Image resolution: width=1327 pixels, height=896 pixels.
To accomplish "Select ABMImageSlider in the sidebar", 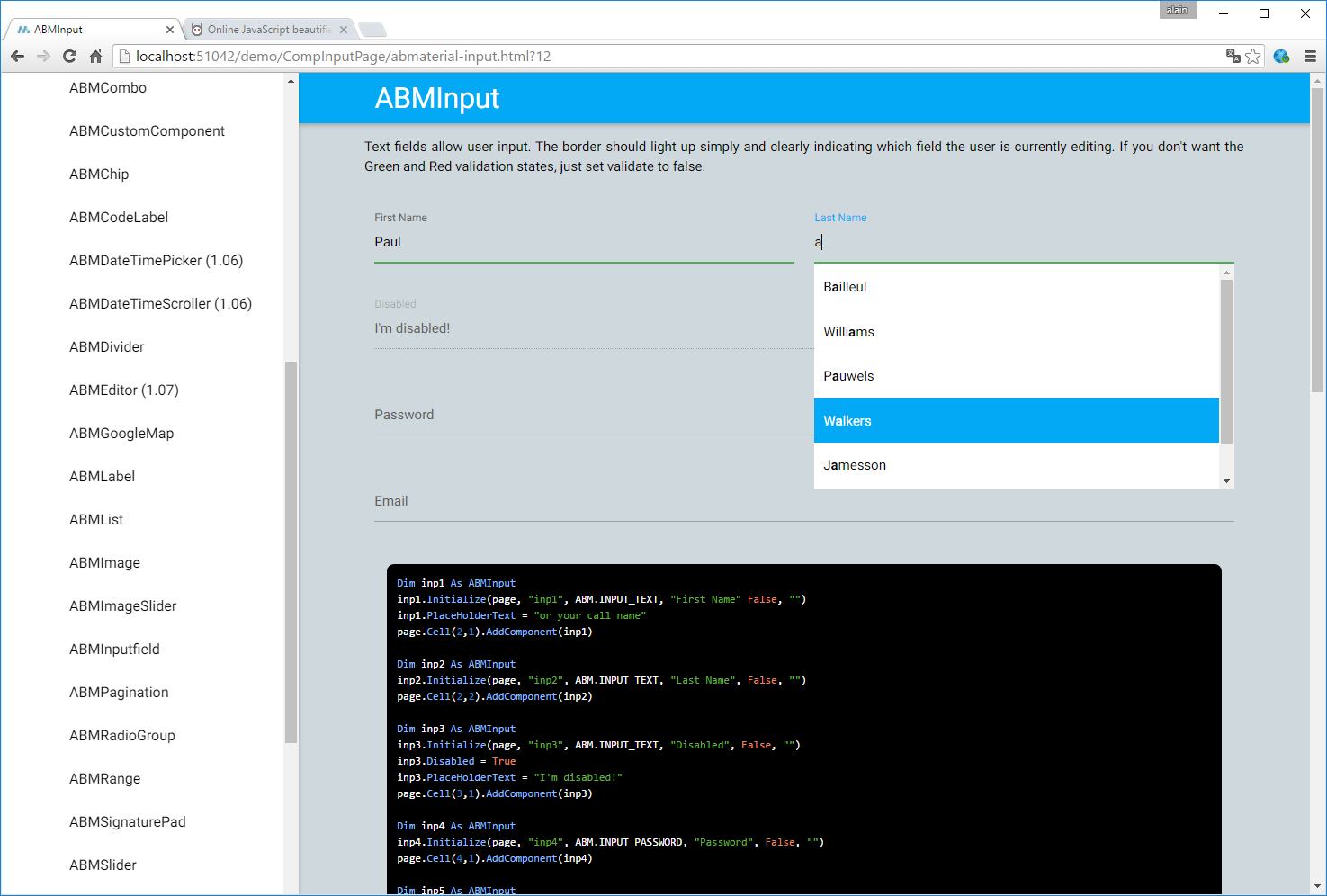I will [x=123, y=606].
